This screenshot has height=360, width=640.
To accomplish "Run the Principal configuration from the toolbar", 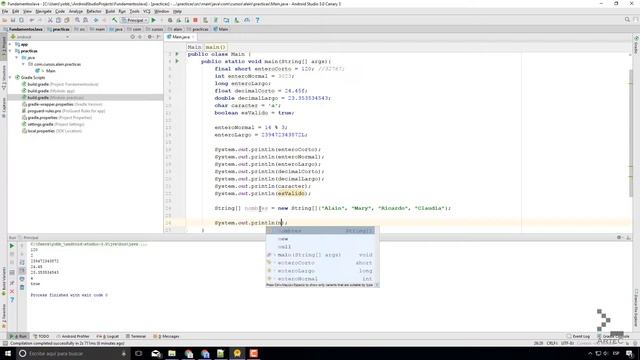I will (153, 20).
